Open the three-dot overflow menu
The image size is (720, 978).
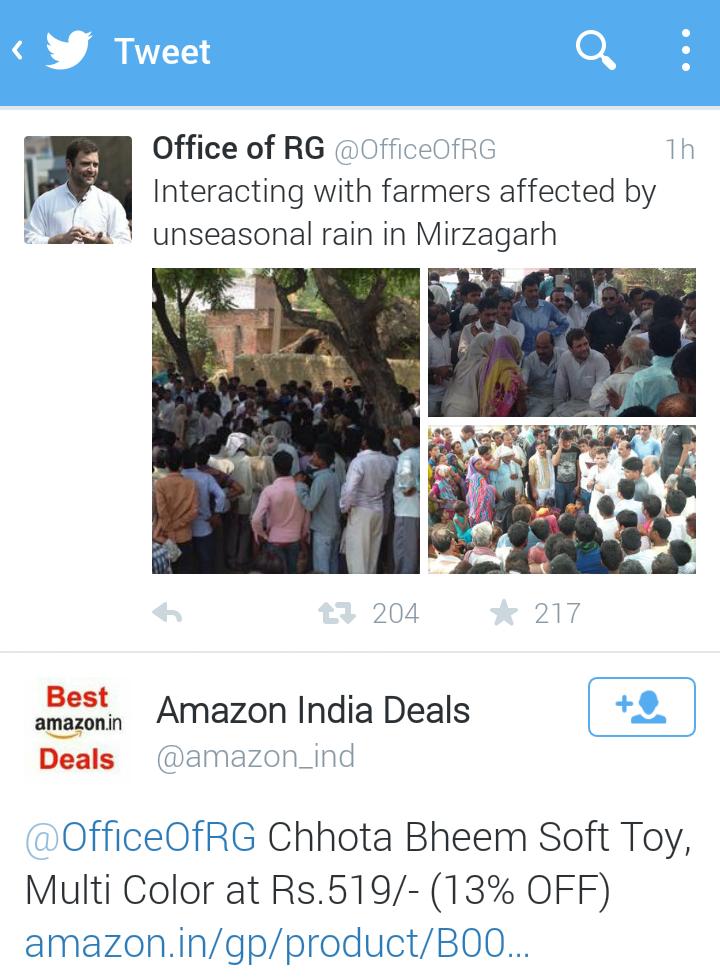pyautogui.click(x=685, y=50)
